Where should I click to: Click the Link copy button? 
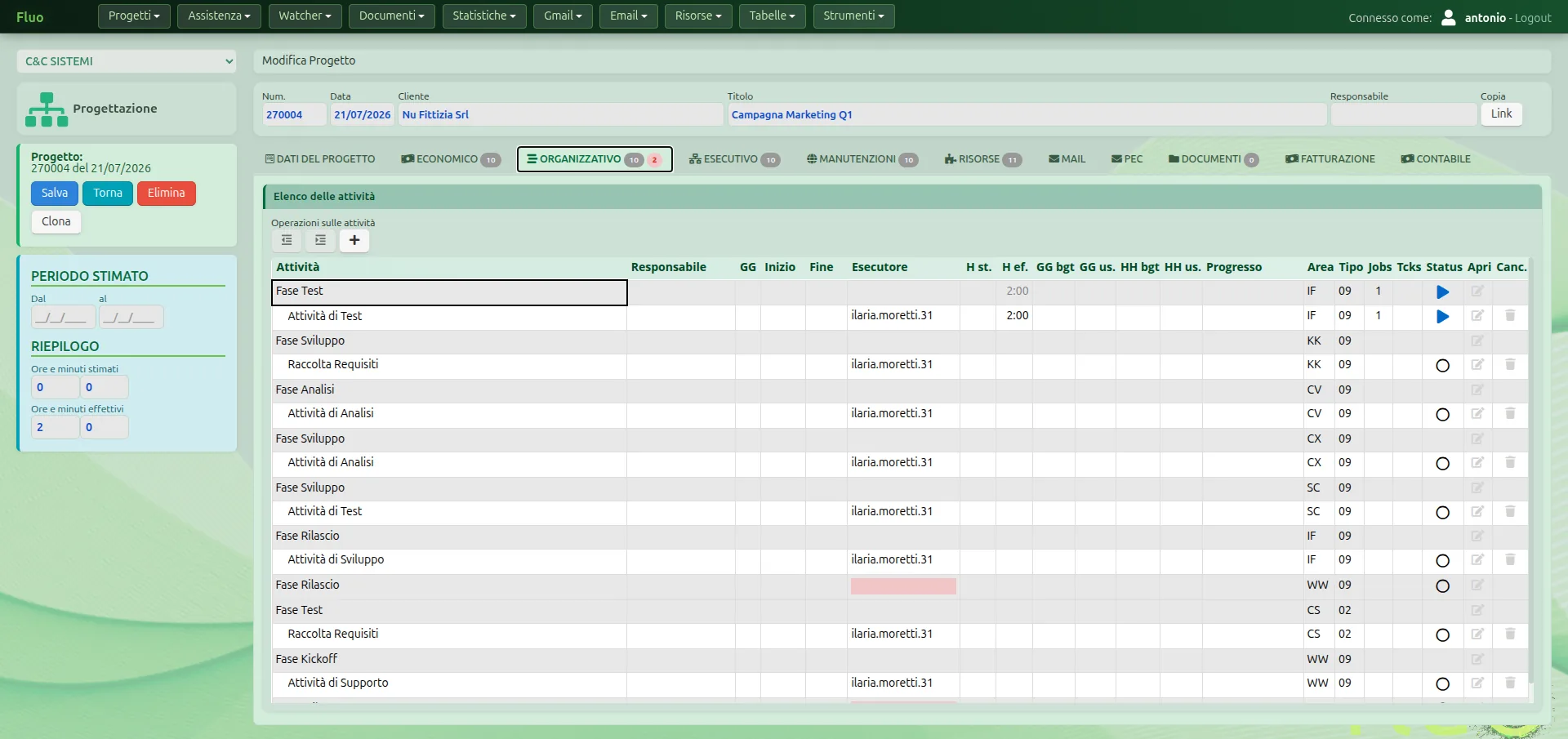1501,114
